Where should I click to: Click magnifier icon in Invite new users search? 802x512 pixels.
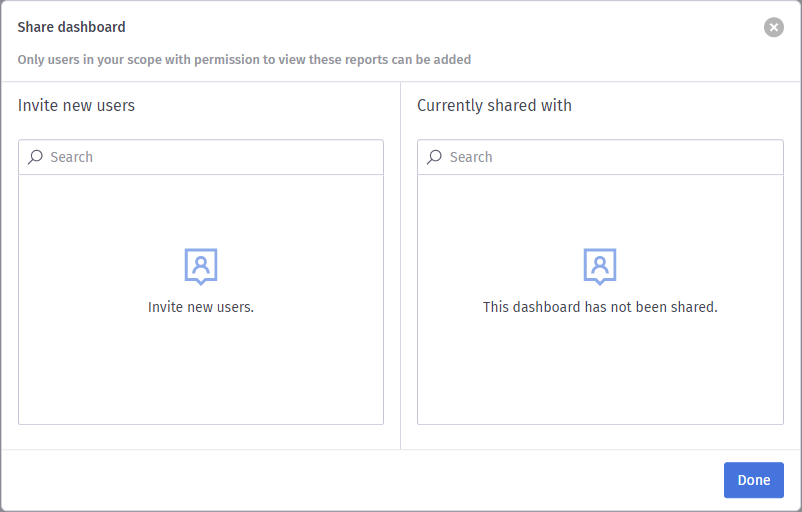point(35,157)
